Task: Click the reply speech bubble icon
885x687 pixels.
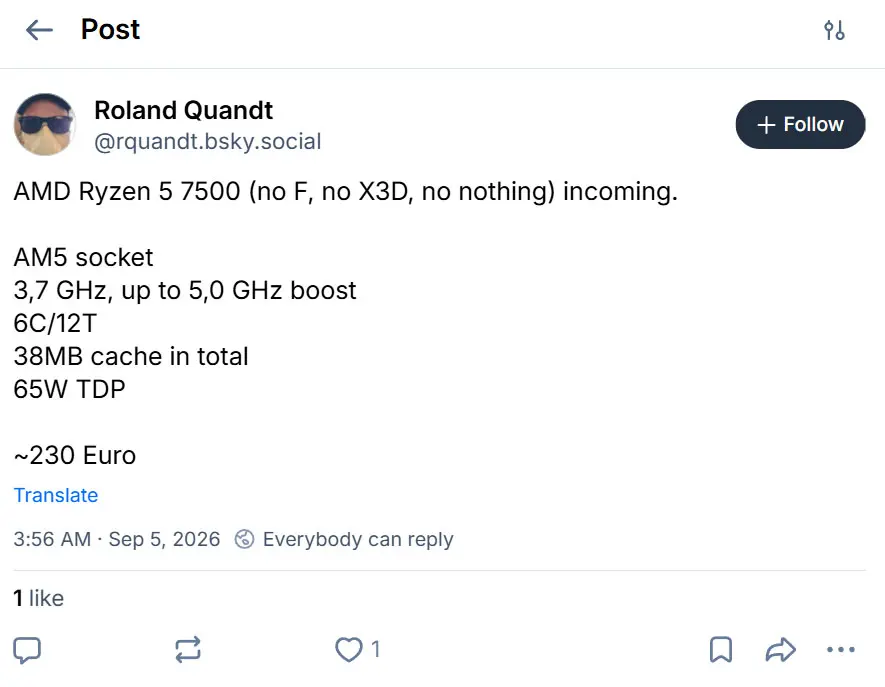Action: [27, 650]
